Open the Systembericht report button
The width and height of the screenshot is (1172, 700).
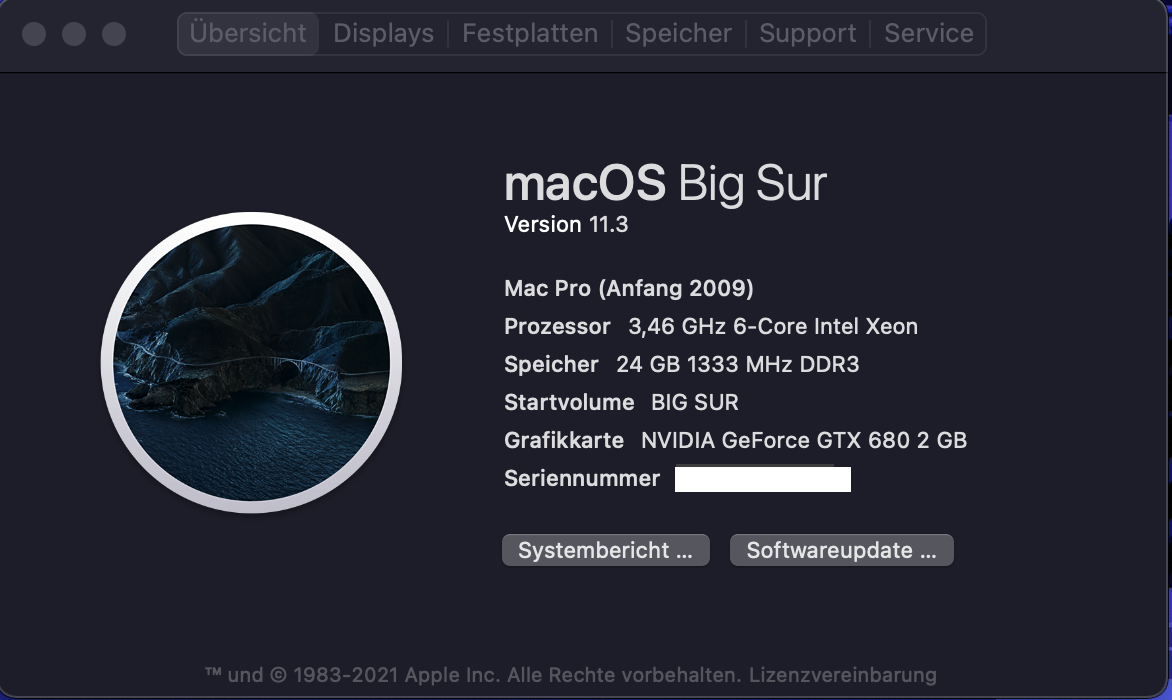point(605,550)
